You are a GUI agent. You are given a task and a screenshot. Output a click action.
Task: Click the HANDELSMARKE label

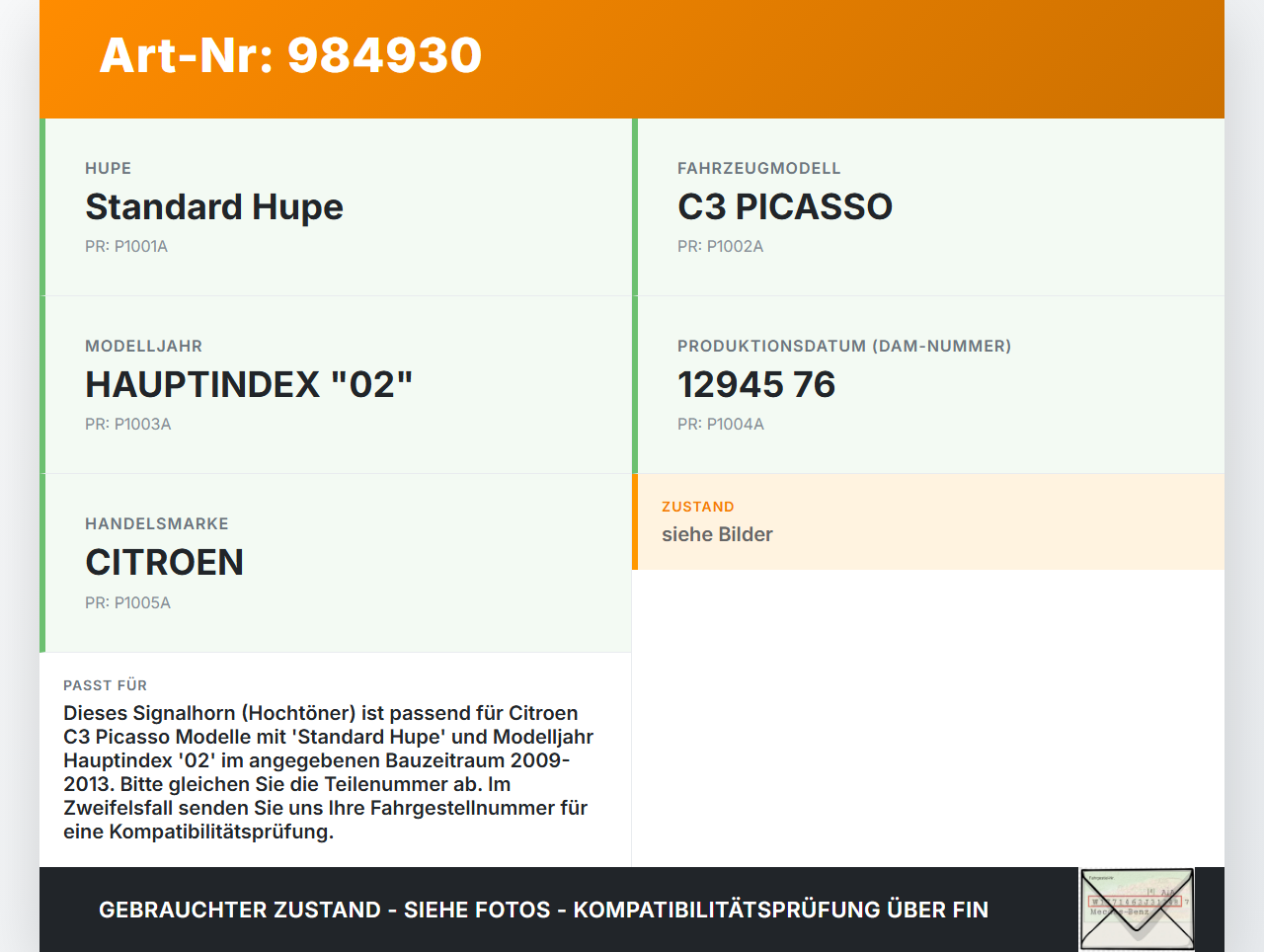[x=156, y=524]
